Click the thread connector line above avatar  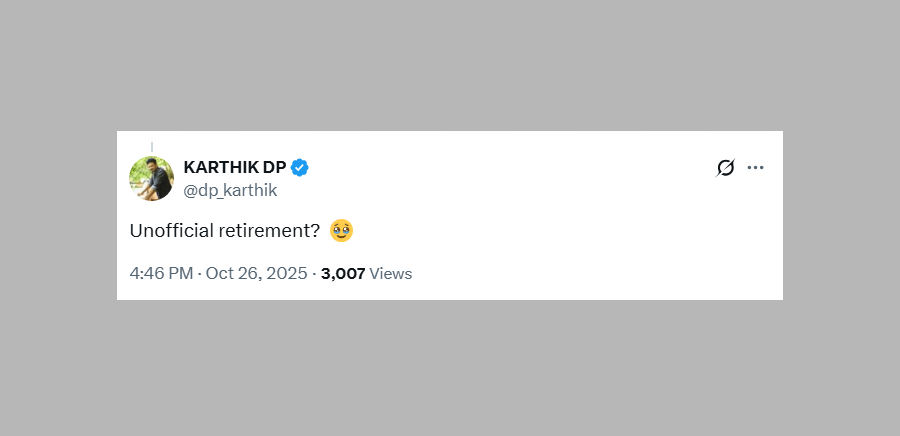152,146
